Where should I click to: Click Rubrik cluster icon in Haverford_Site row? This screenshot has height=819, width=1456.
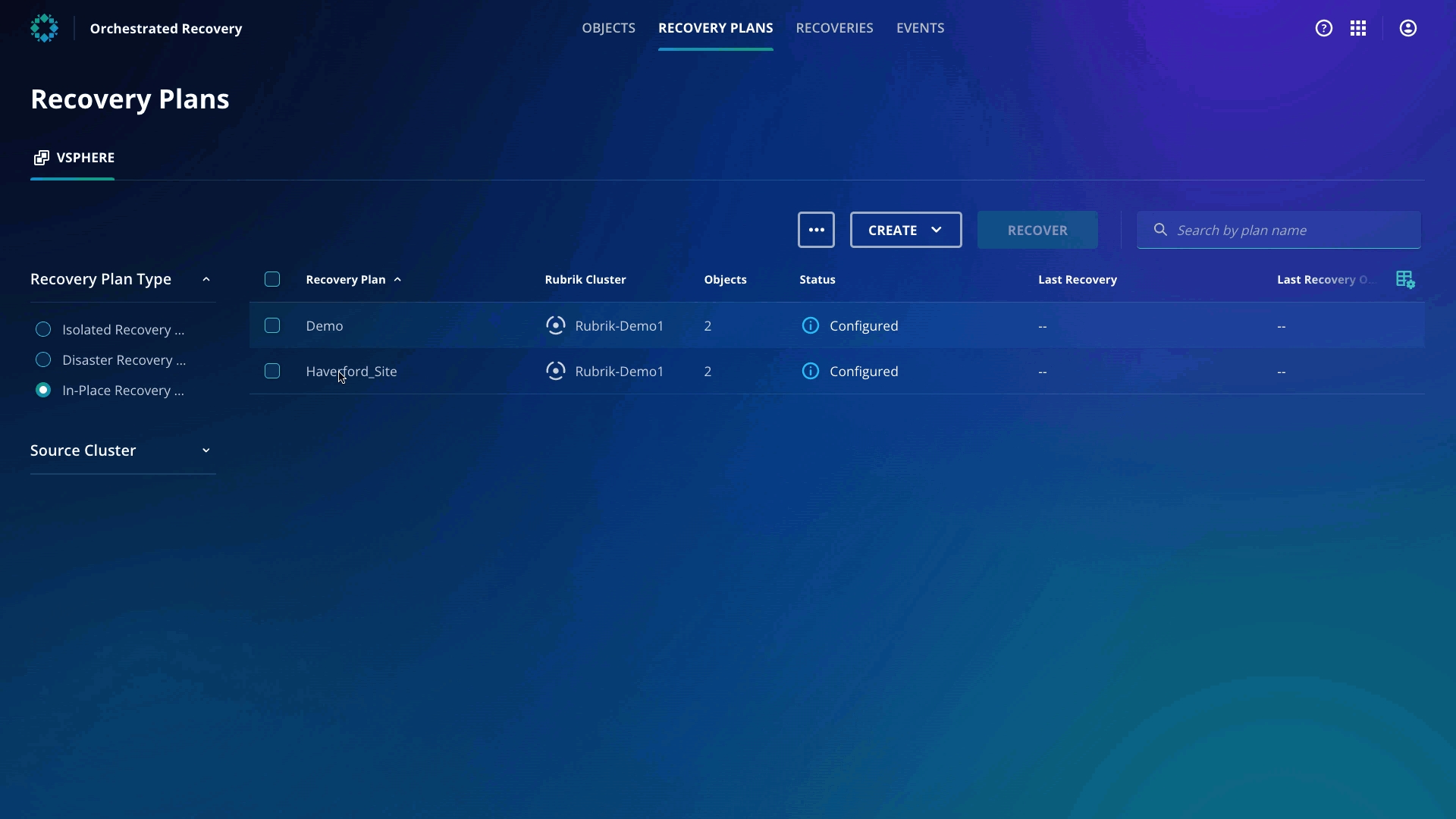pyautogui.click(x=555, y=371)
